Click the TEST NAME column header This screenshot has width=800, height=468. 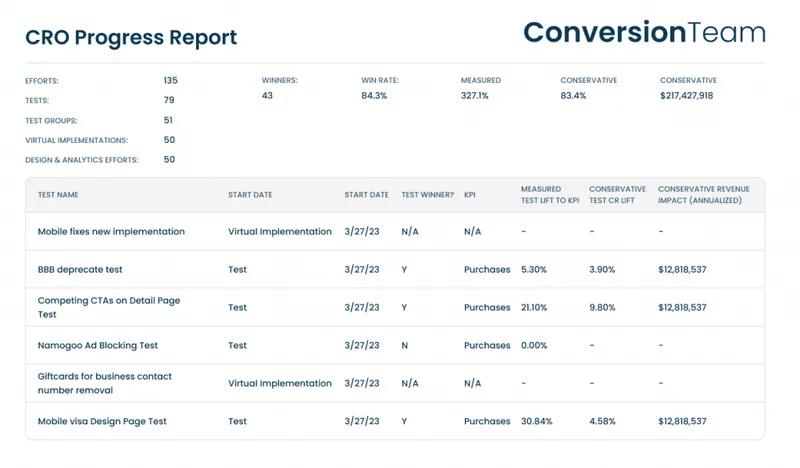click(58, 195)
